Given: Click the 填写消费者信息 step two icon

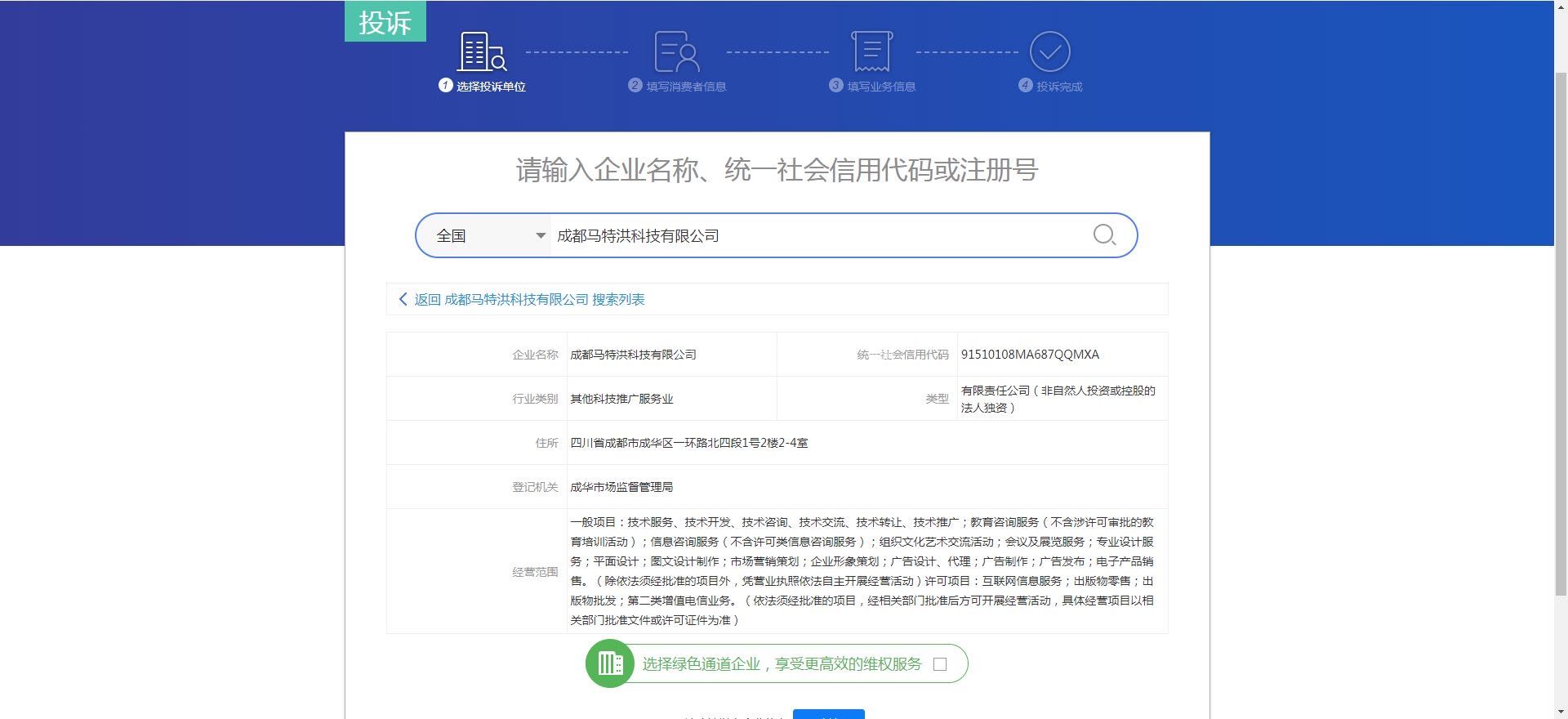Looking at the screenshot, I should coord(677,51).
